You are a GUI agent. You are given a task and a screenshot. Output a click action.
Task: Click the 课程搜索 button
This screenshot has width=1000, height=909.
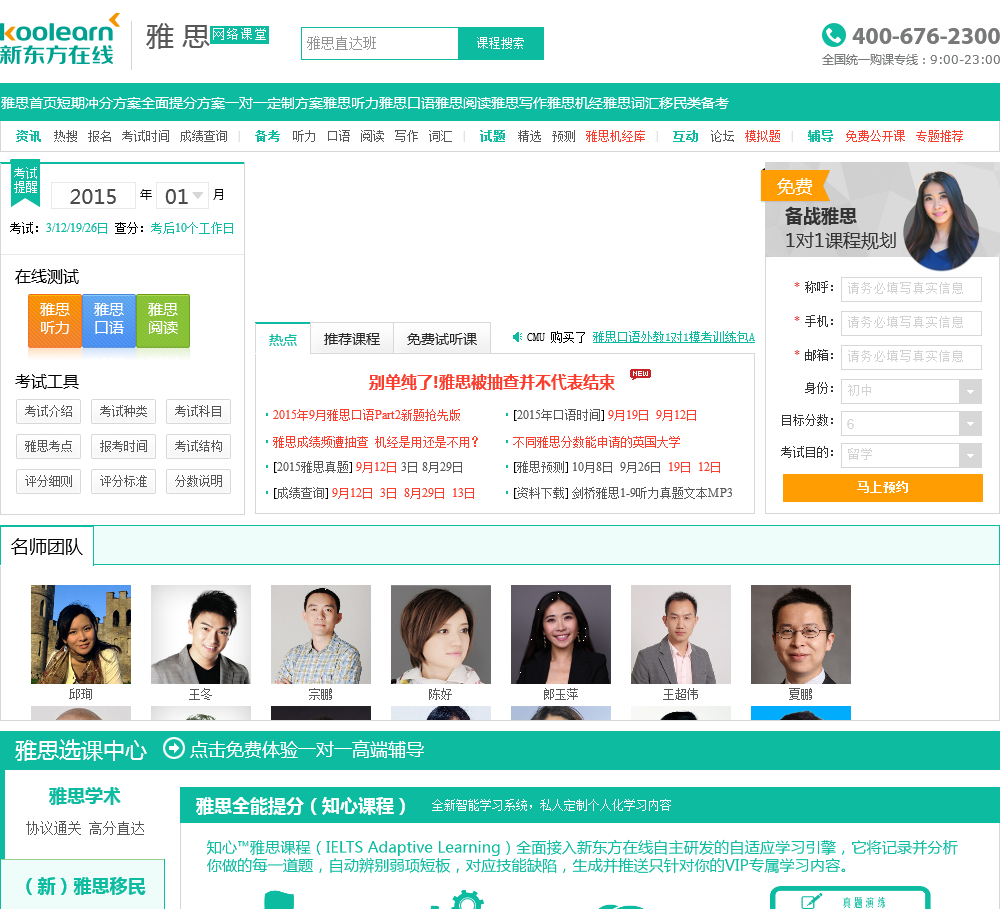(501, 43)
